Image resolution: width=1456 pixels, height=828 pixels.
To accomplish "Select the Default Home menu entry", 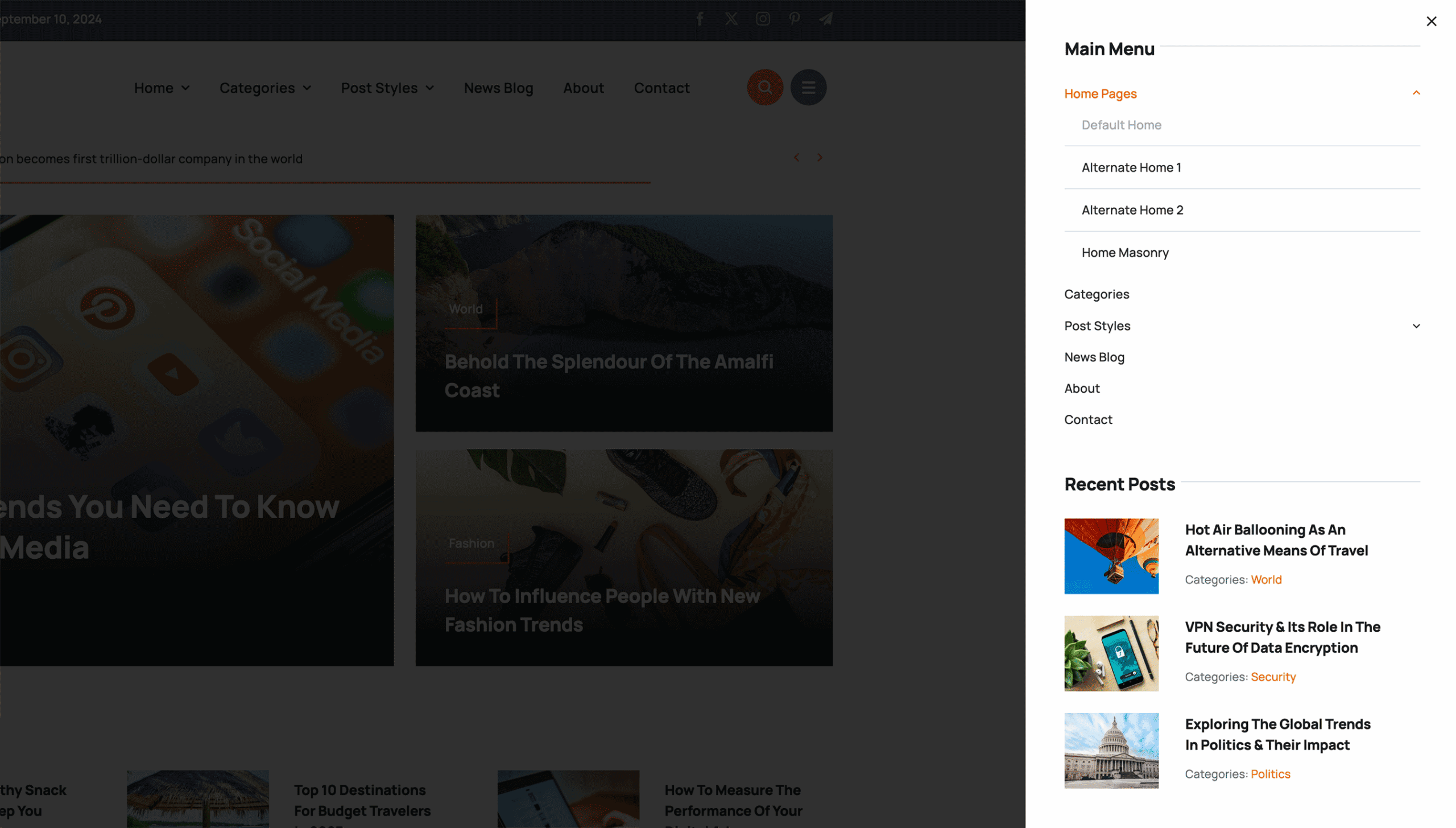I will [1121, 125].
